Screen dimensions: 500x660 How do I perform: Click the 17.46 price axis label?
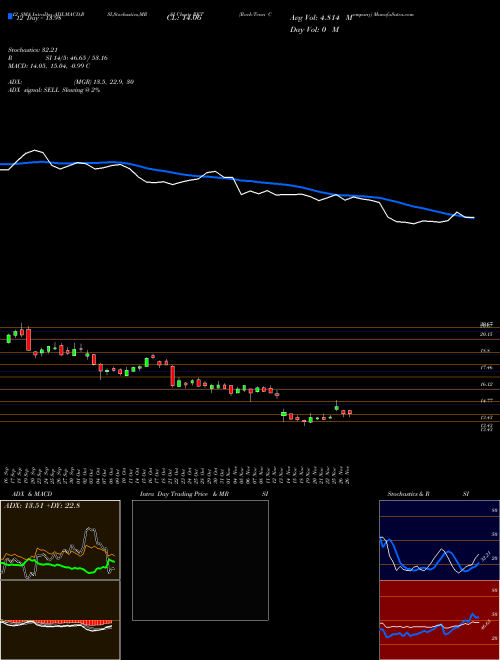(x=487, y=367)
